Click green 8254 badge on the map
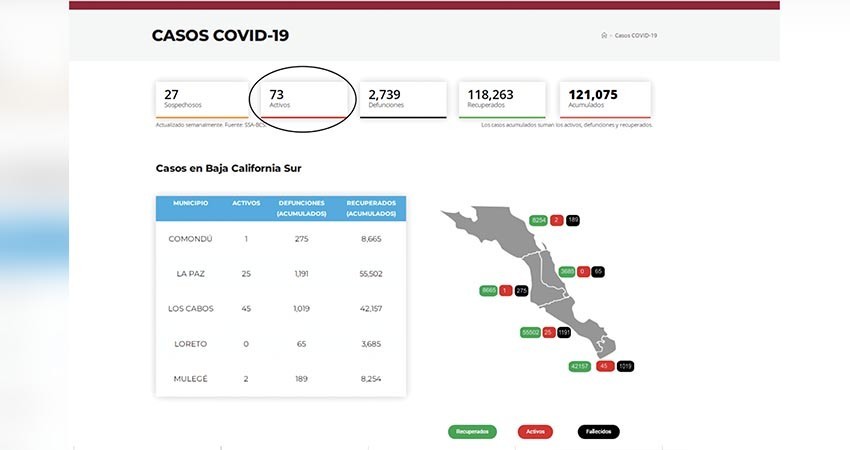This screenshot has height=450, width=850. tap(538, 220)
